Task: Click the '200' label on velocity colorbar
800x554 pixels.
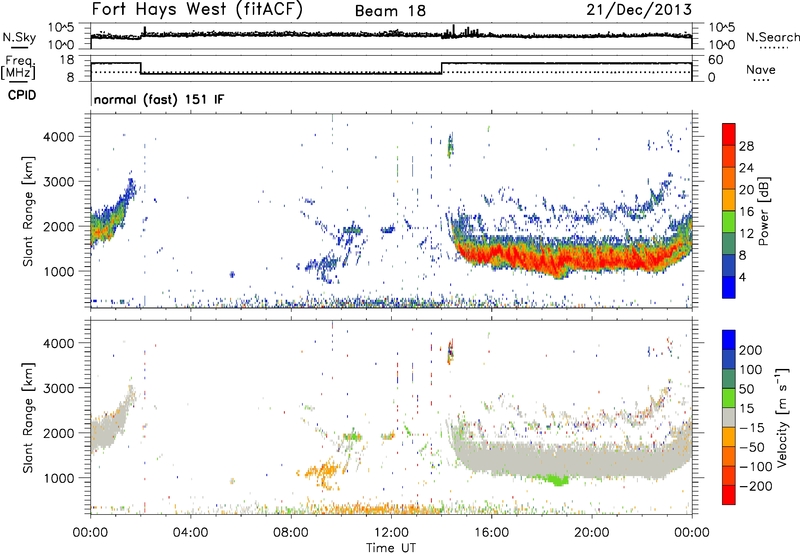Action: 751,350
